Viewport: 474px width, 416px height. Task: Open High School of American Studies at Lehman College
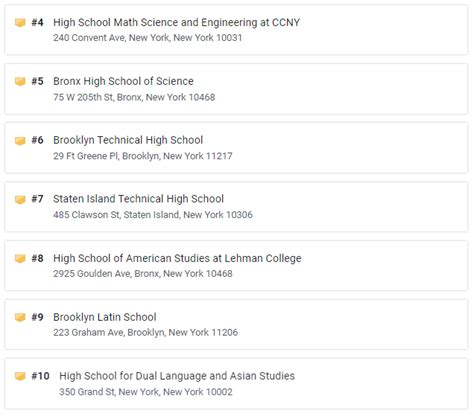(177, 258)
